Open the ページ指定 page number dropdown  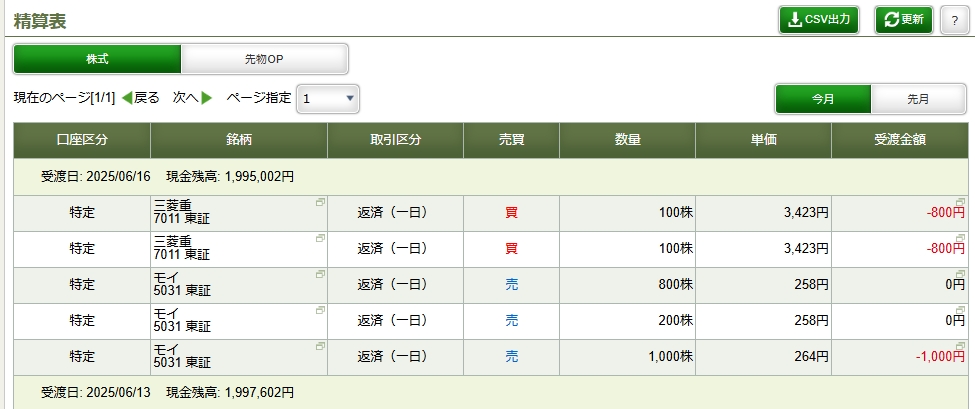click(328, 98)
